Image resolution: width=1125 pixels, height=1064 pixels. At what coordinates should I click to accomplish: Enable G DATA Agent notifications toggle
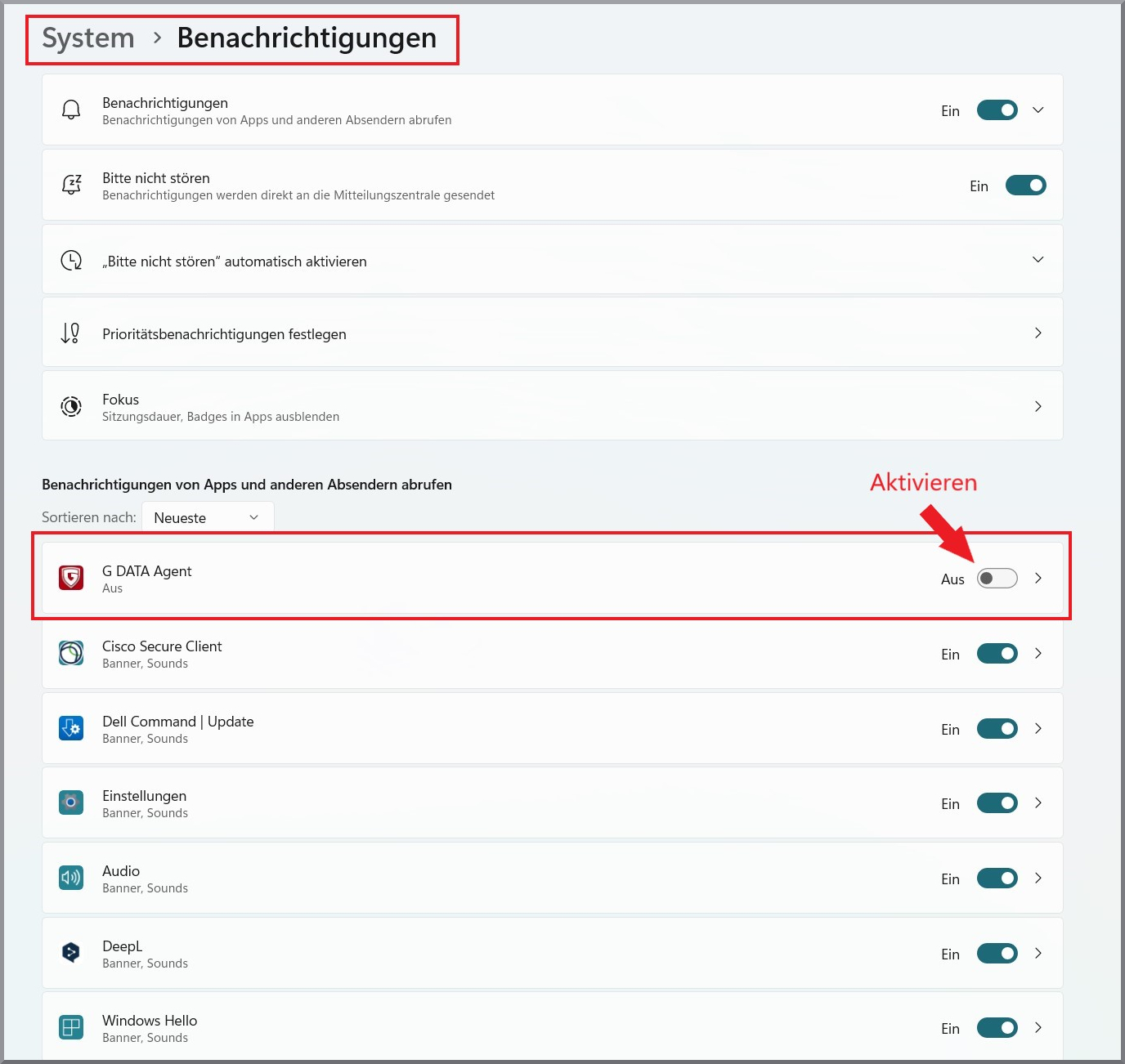(997, 579)
